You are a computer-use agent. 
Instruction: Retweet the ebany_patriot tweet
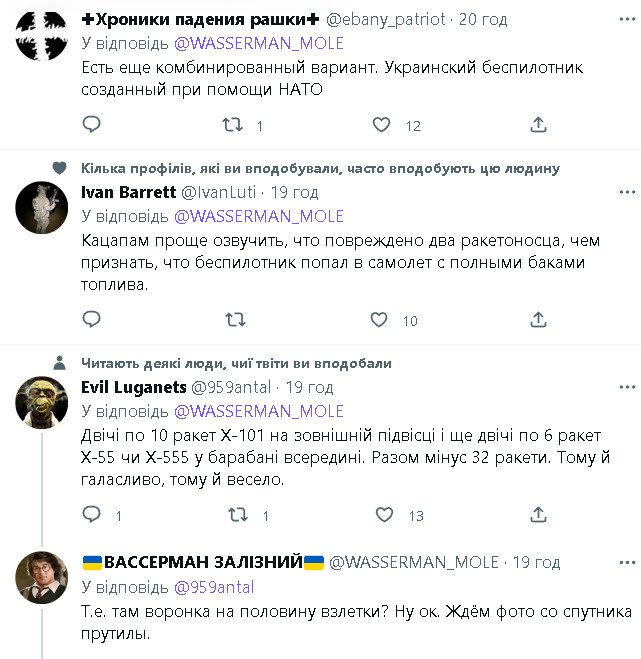(x=232, y=125)
